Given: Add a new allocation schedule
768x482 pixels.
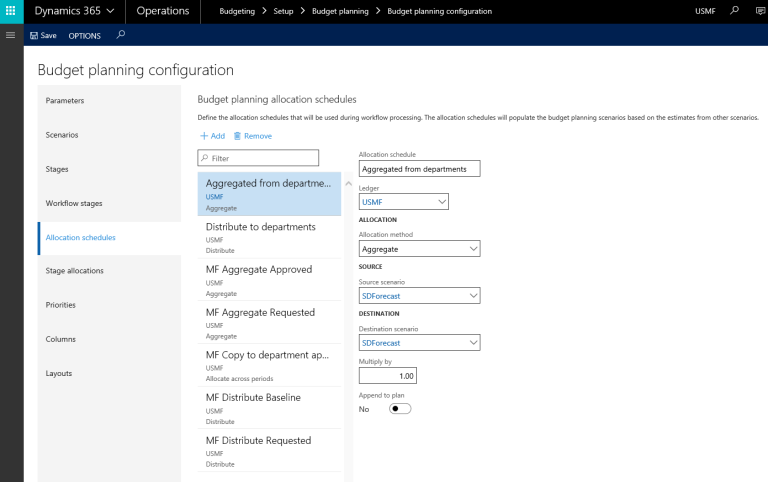Looking at the screenshot, I should point(212,135).
